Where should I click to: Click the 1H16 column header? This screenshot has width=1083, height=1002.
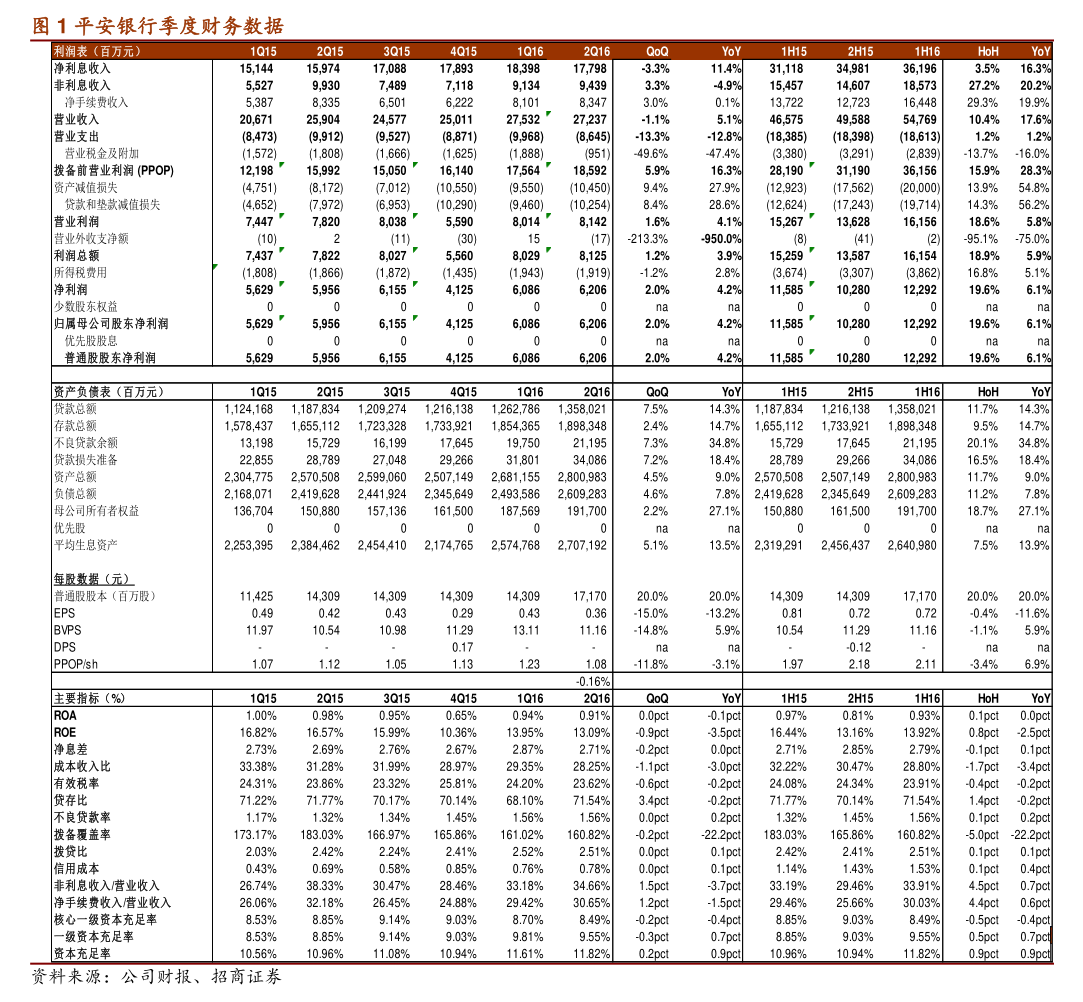[x=927, y=51]
